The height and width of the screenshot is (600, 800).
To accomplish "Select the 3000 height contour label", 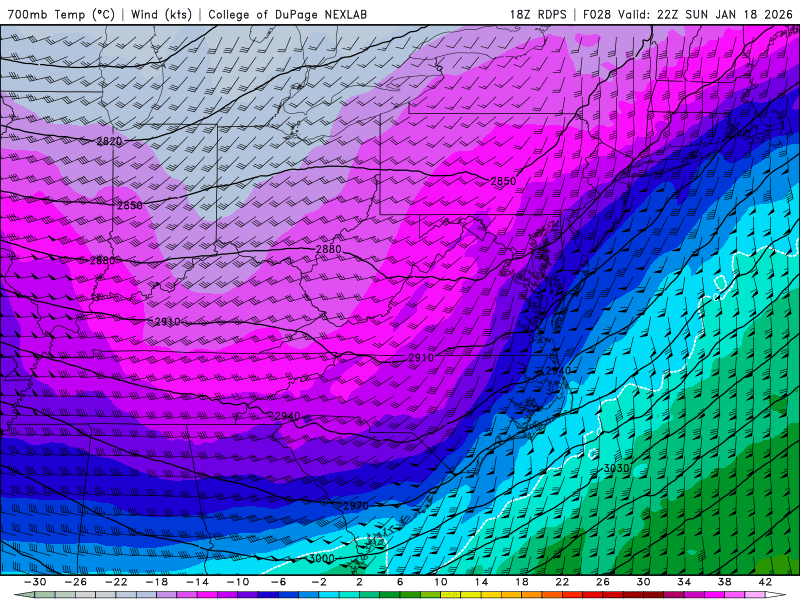I will pos(321,559).
